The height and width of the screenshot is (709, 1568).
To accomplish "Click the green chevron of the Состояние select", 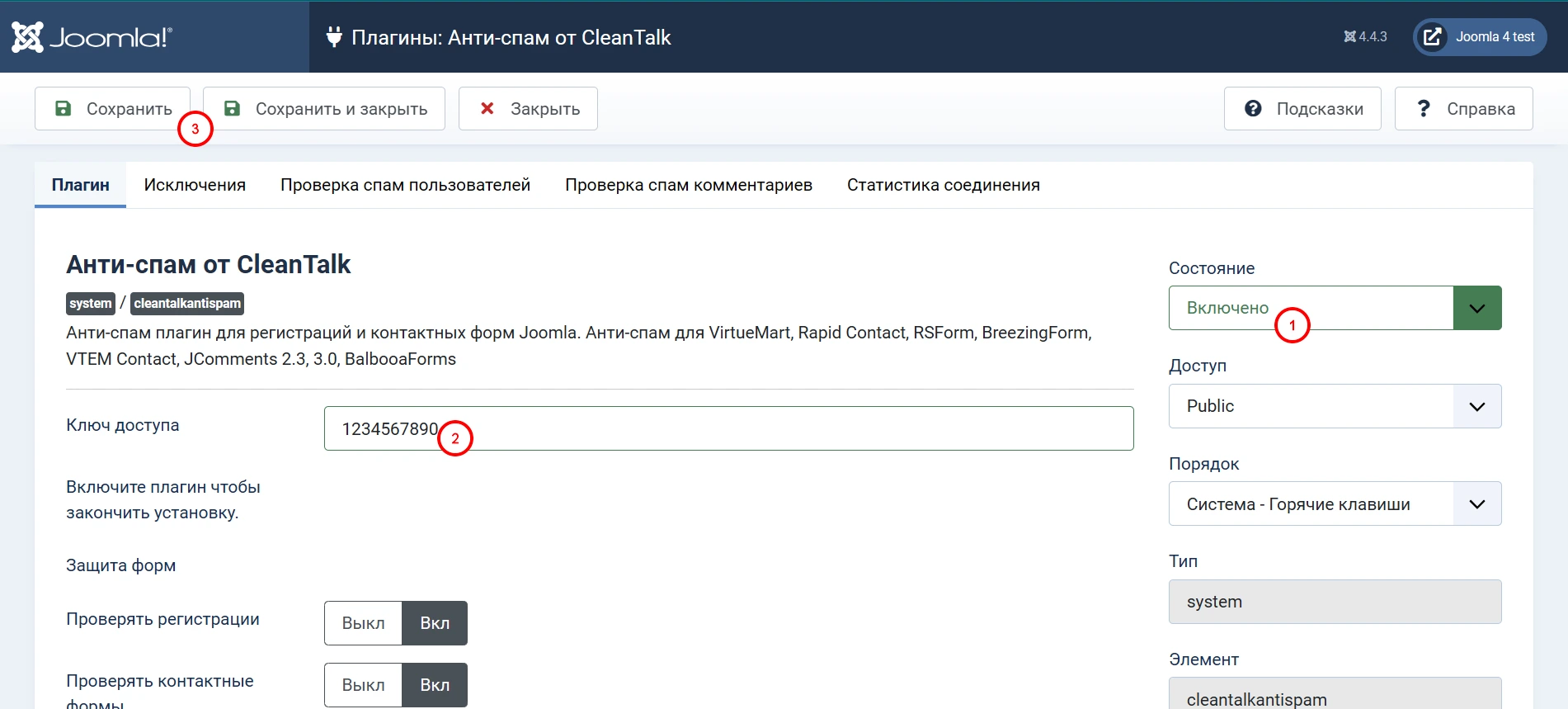I will point(1477,308).
